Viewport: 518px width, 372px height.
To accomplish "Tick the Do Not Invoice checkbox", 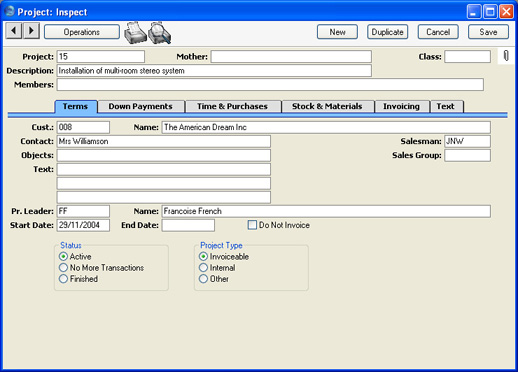I will (x=252, y=225).
